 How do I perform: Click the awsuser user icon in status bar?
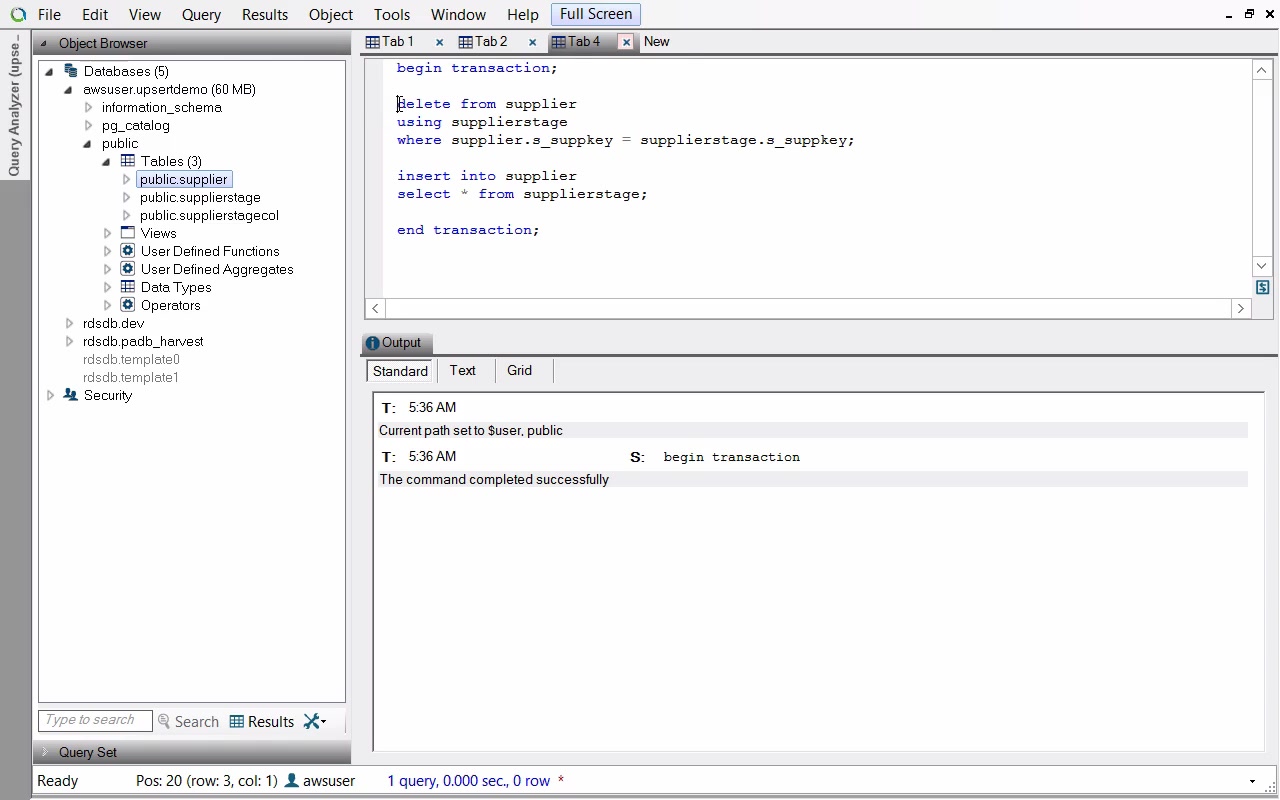[x=291, y=781]
